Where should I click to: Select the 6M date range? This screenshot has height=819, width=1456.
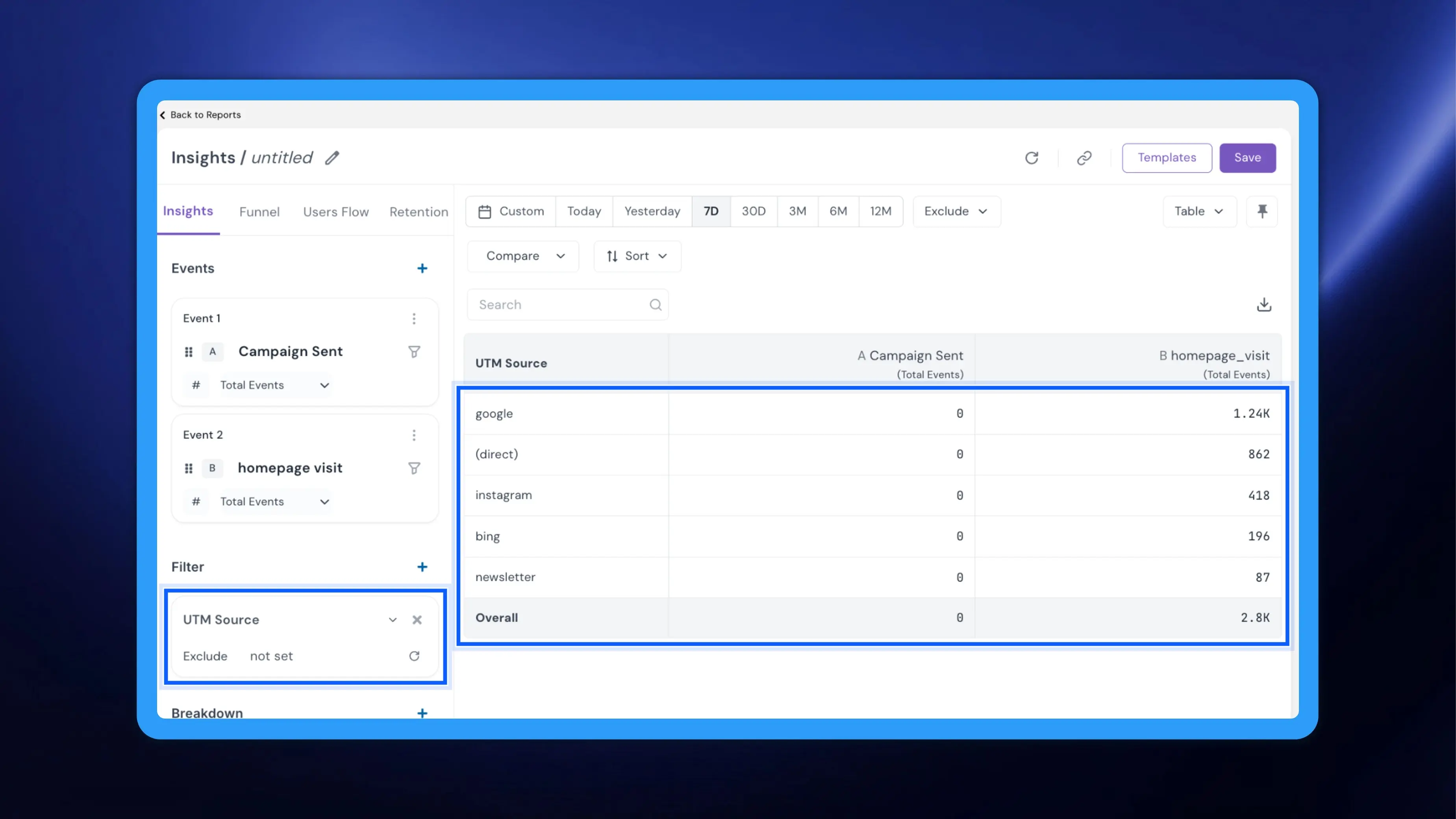[838, 211]
